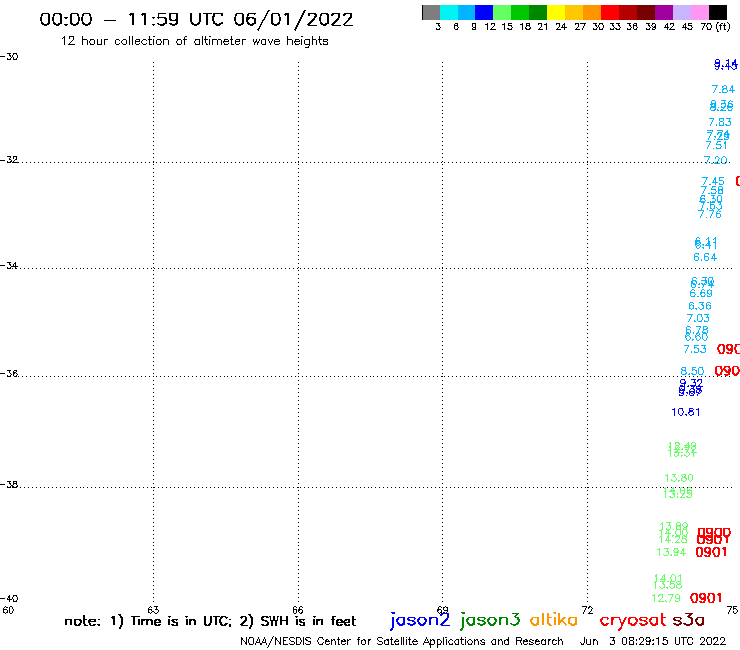Click the '24' label under the color bar
740x650 pixels.
click(561, 27)
